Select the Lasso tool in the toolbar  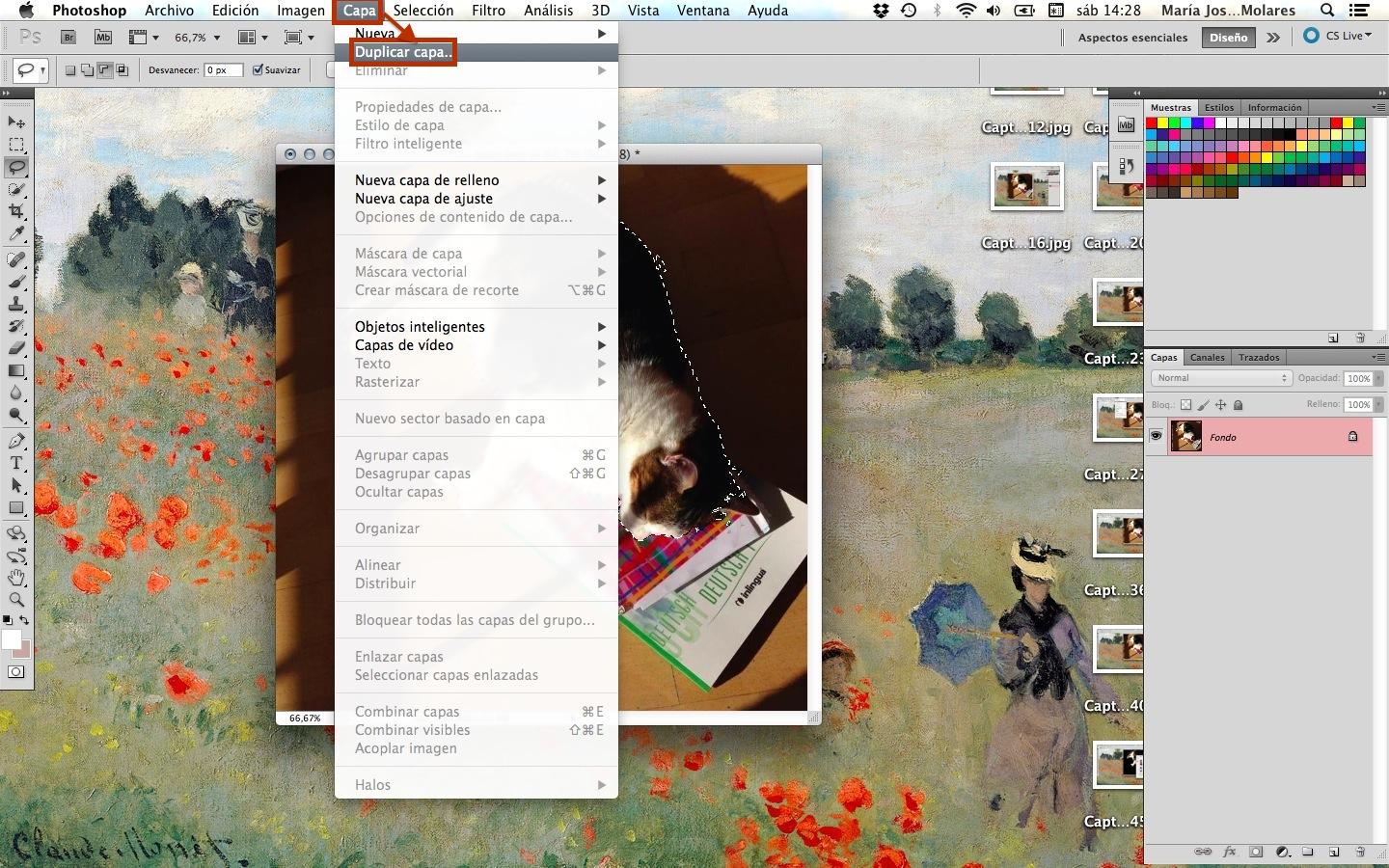[x=16, y=165]
